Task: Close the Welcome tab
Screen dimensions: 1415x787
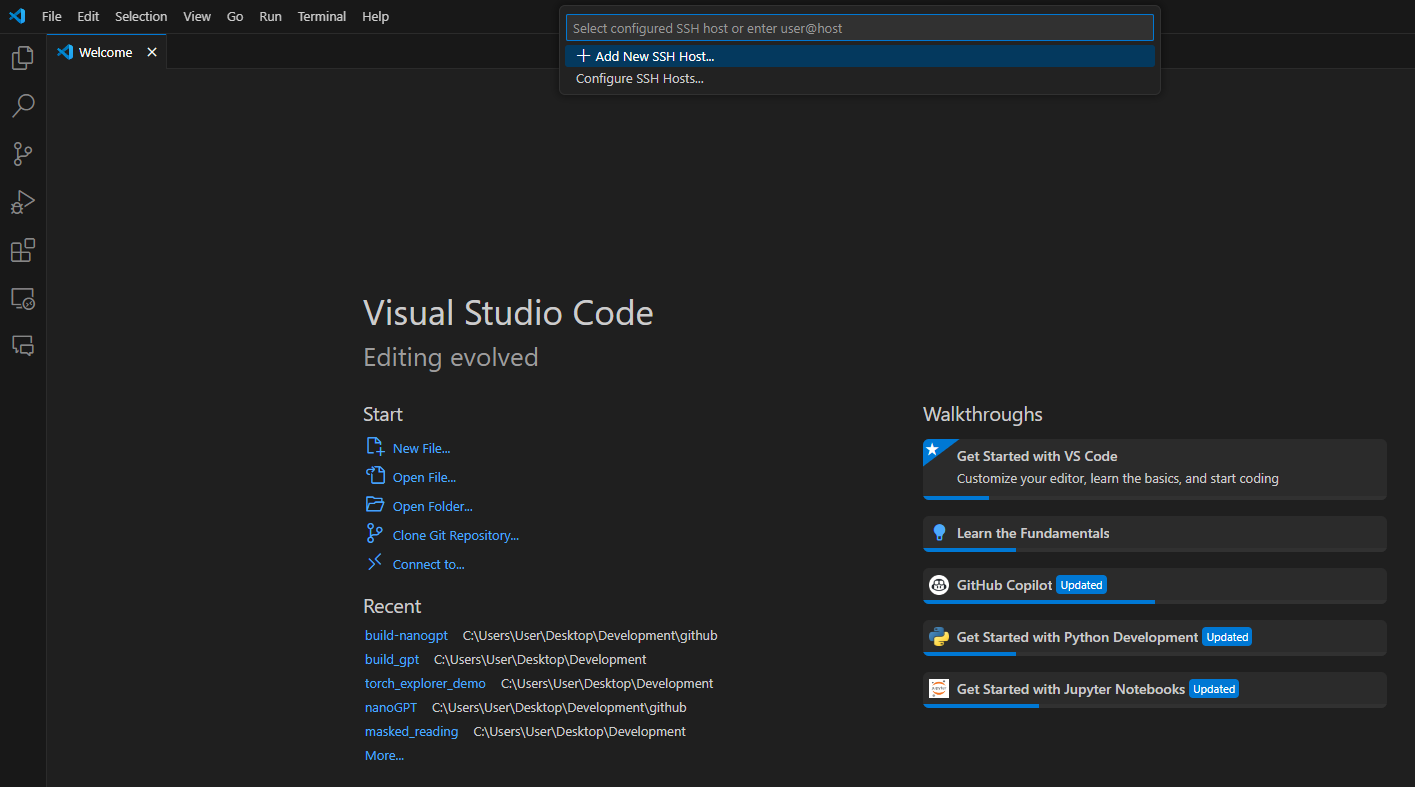Action: [152, 52]
